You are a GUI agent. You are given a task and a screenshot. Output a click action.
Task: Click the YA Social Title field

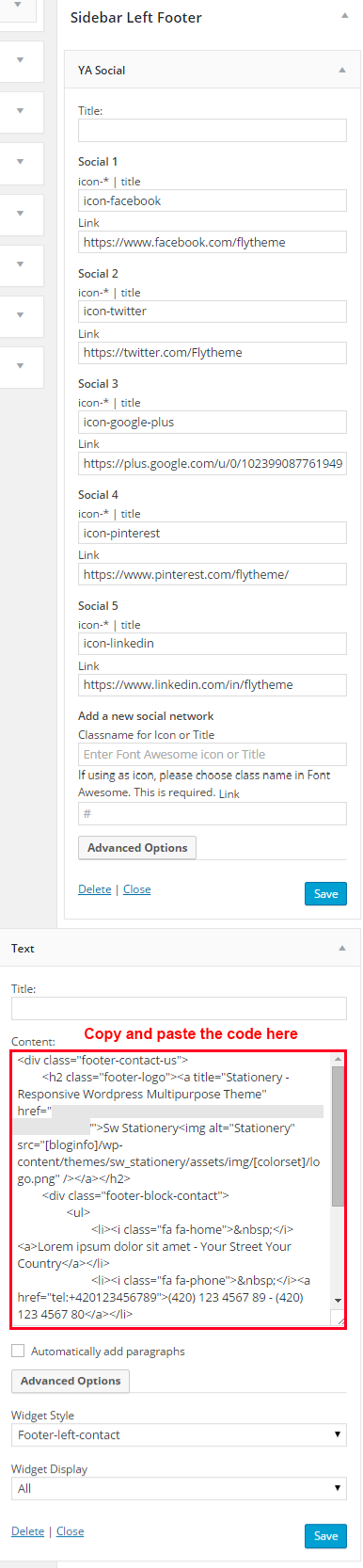(213, 130)
